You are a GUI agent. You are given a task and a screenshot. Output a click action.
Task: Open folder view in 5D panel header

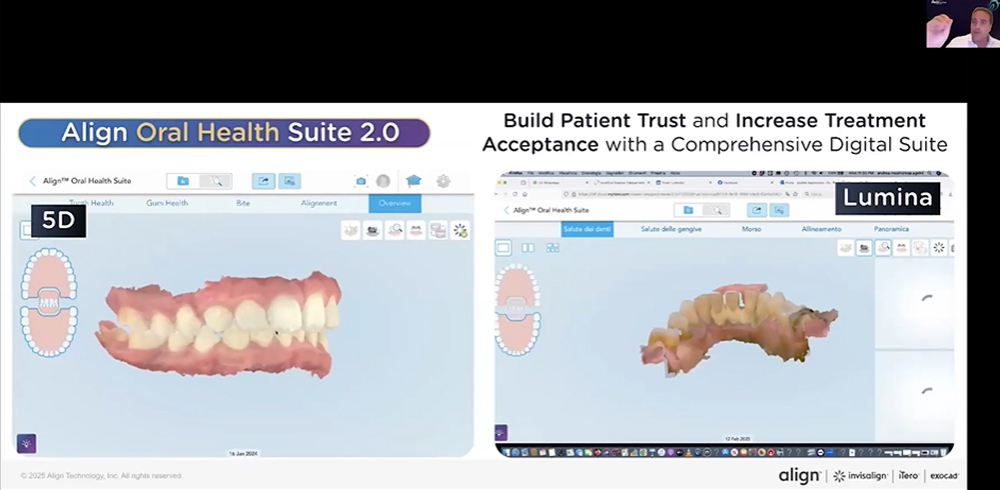tap(183, 181)
